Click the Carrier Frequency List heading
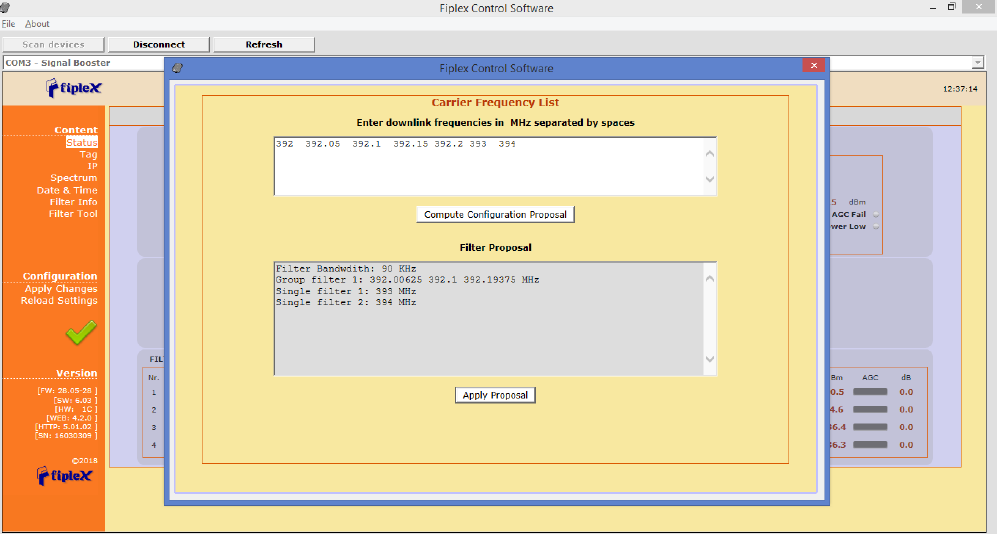This screenshot has width=997, height=534. (x=495, y=102)
